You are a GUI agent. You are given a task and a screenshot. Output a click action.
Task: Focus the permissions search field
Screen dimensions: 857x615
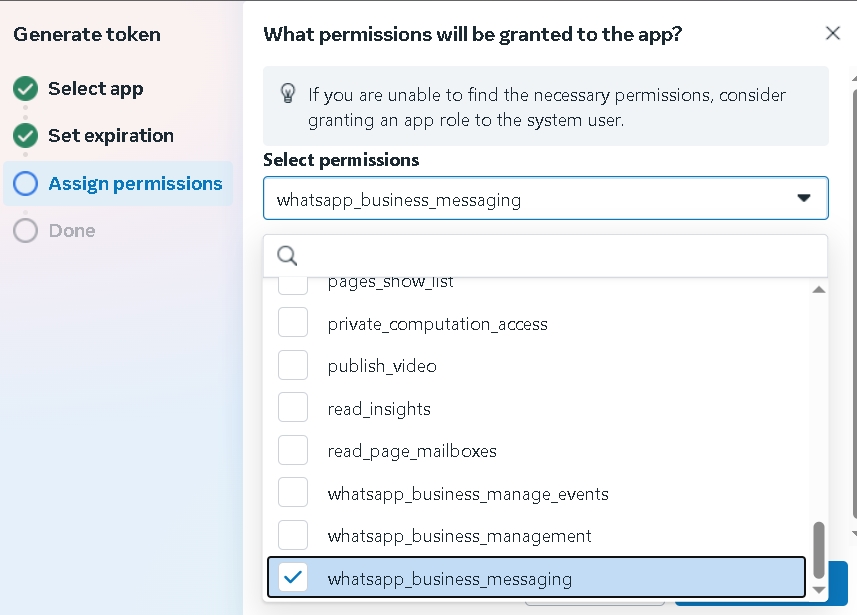tap(555, 256)
